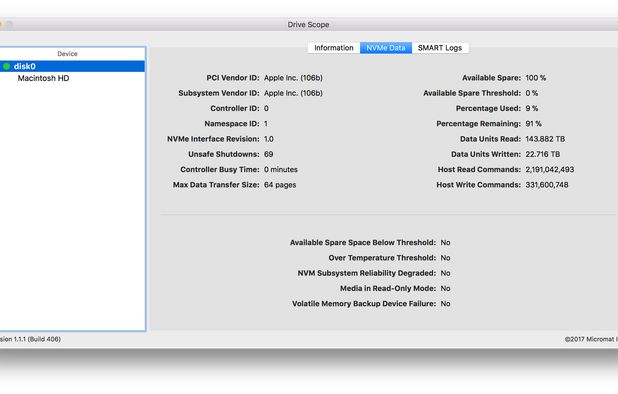The width and height of the screenshot is (618, 394).
Task: Select the Macintosh HD volume
Action: point(43,78)
